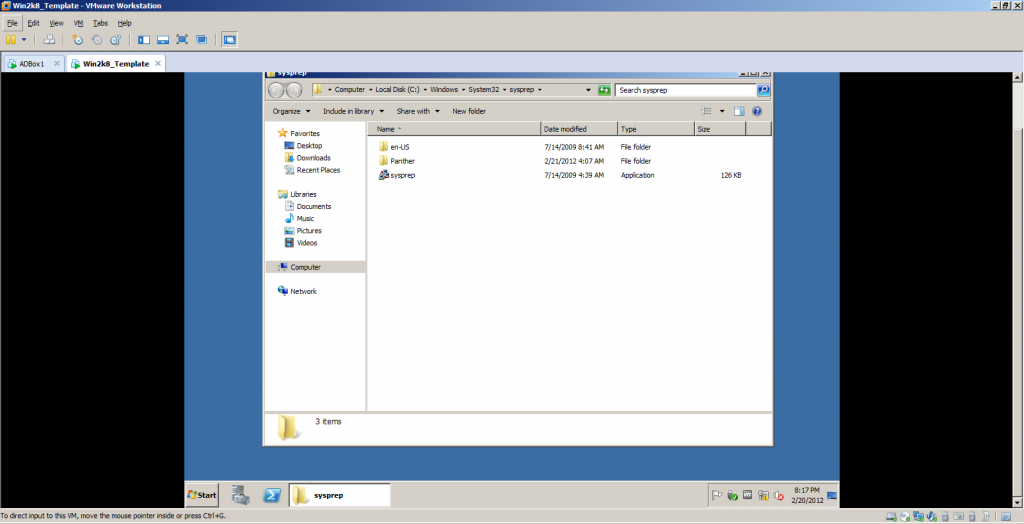Open the more view options arrow
The width and height of the screenshot is (1024, 524).
tap(722, 111)
